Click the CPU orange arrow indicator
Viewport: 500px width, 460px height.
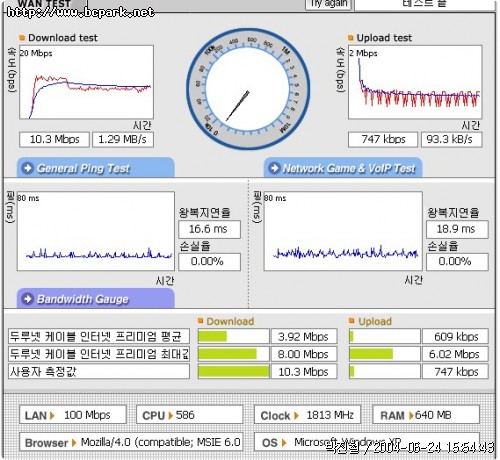coord(171,415)
